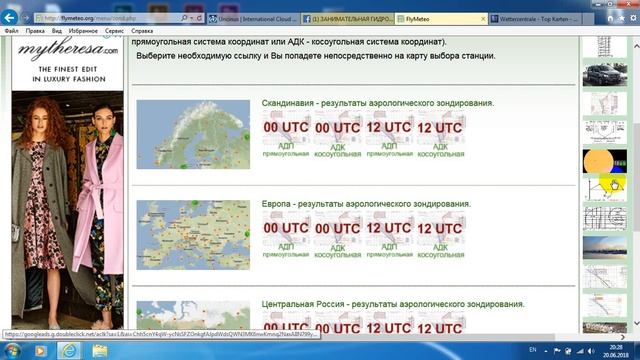
Task: Open Европа 12 UTC АДП прямоугольная
Action: click(389, 235)
